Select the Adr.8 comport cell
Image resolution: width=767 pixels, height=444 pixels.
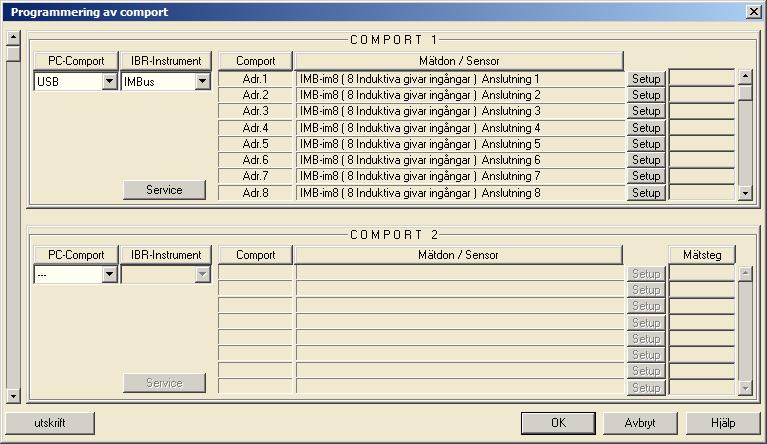click(x=255, y=193)
